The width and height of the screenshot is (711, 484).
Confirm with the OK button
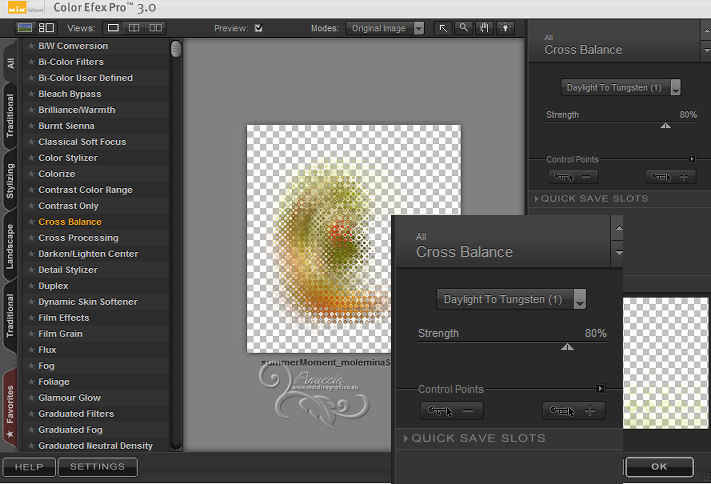[659, 467]
